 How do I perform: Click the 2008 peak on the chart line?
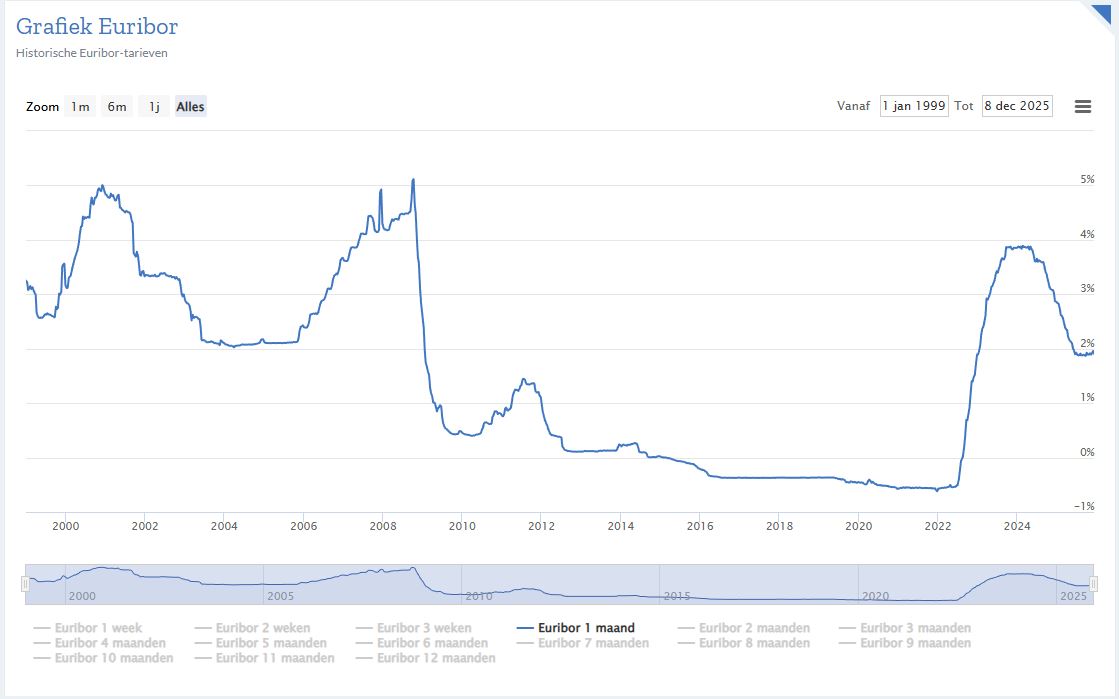click(x=413, y=181)
